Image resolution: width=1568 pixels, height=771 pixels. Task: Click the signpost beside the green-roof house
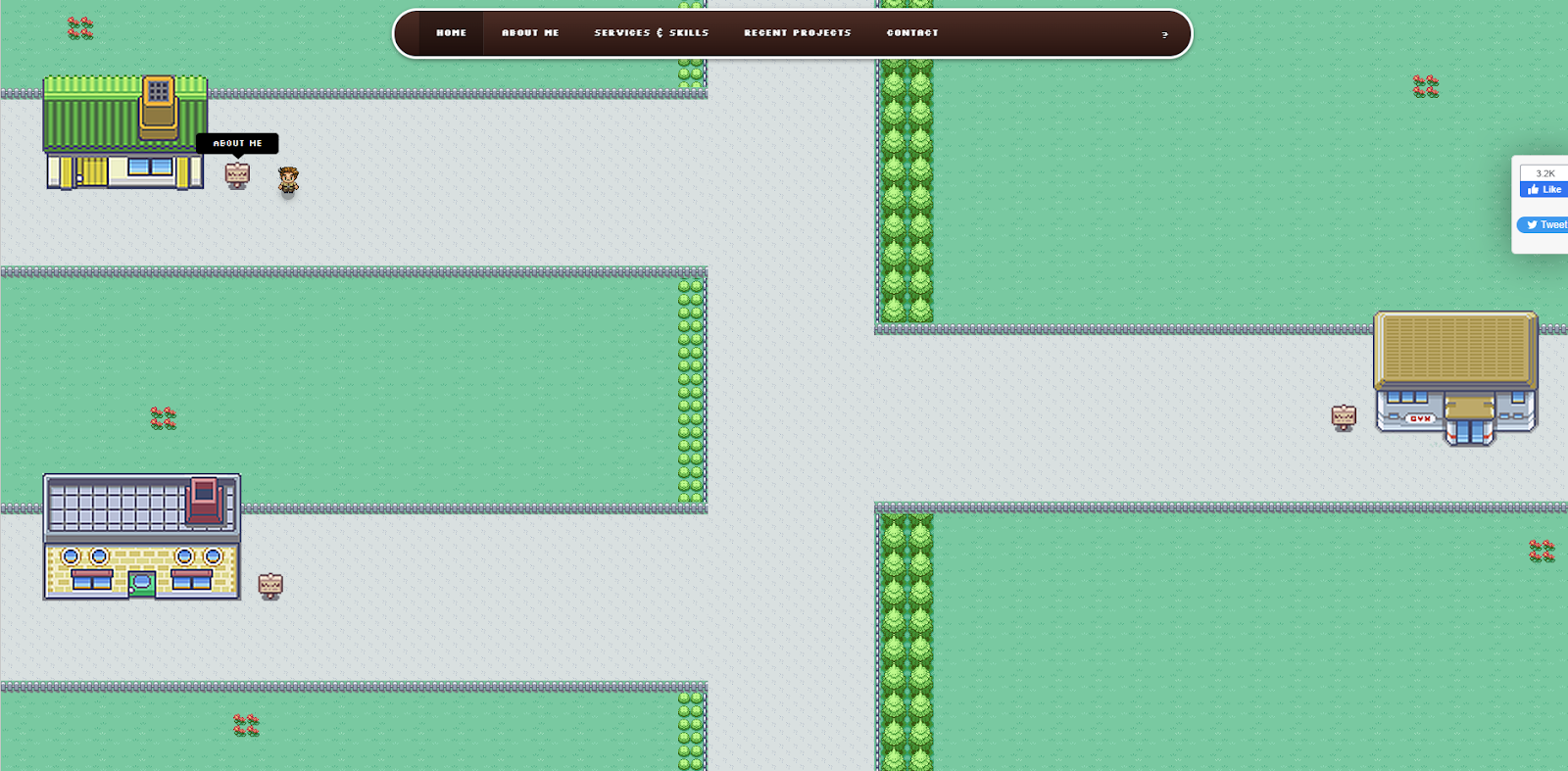click(237, 175)
